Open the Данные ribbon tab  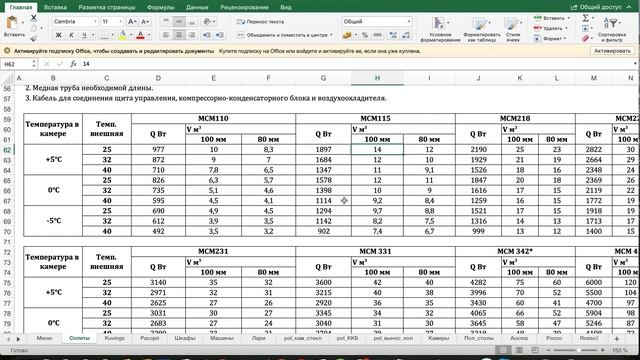[197, 7]
